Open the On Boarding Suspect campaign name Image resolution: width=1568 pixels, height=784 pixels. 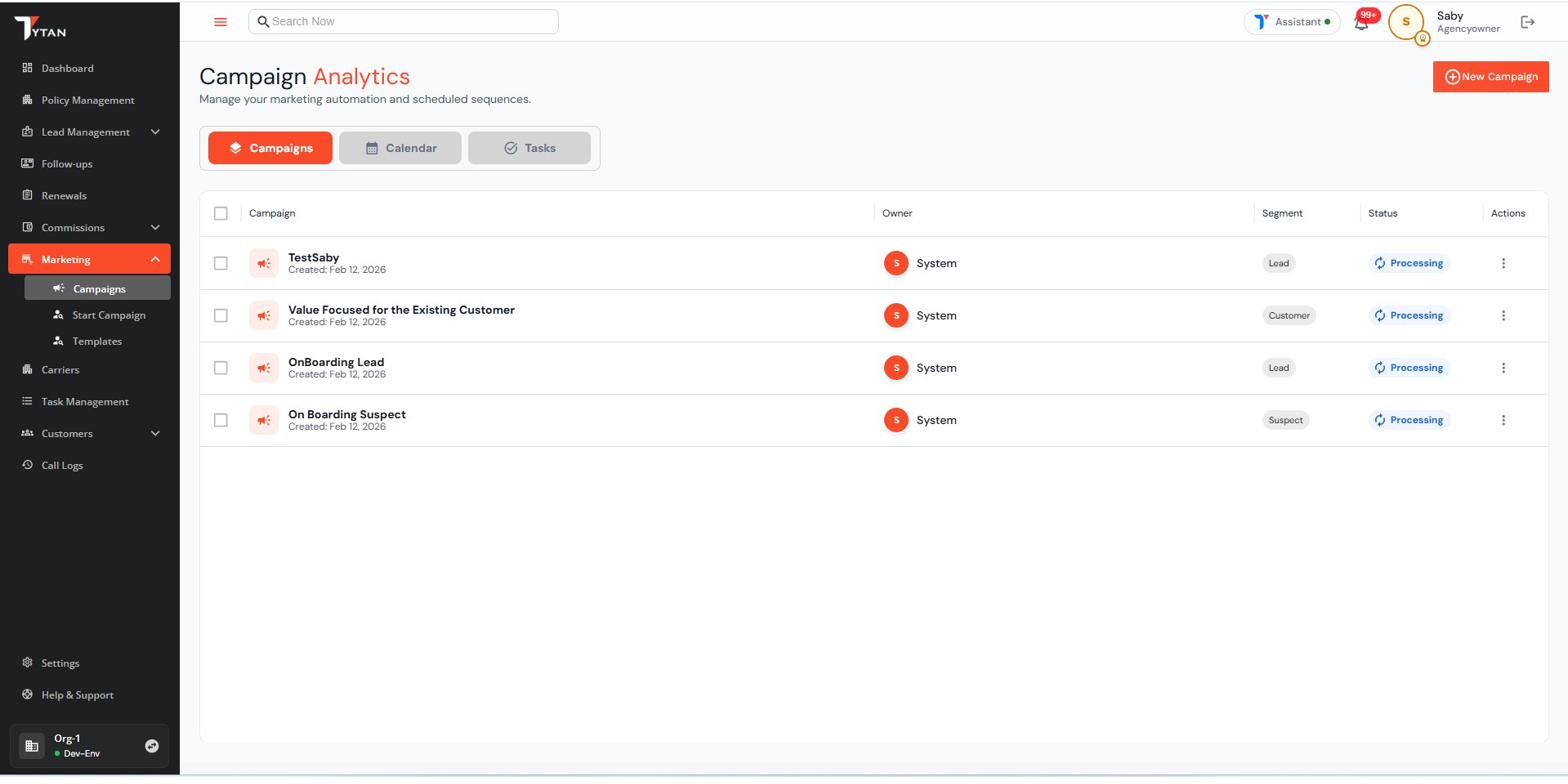347,414
